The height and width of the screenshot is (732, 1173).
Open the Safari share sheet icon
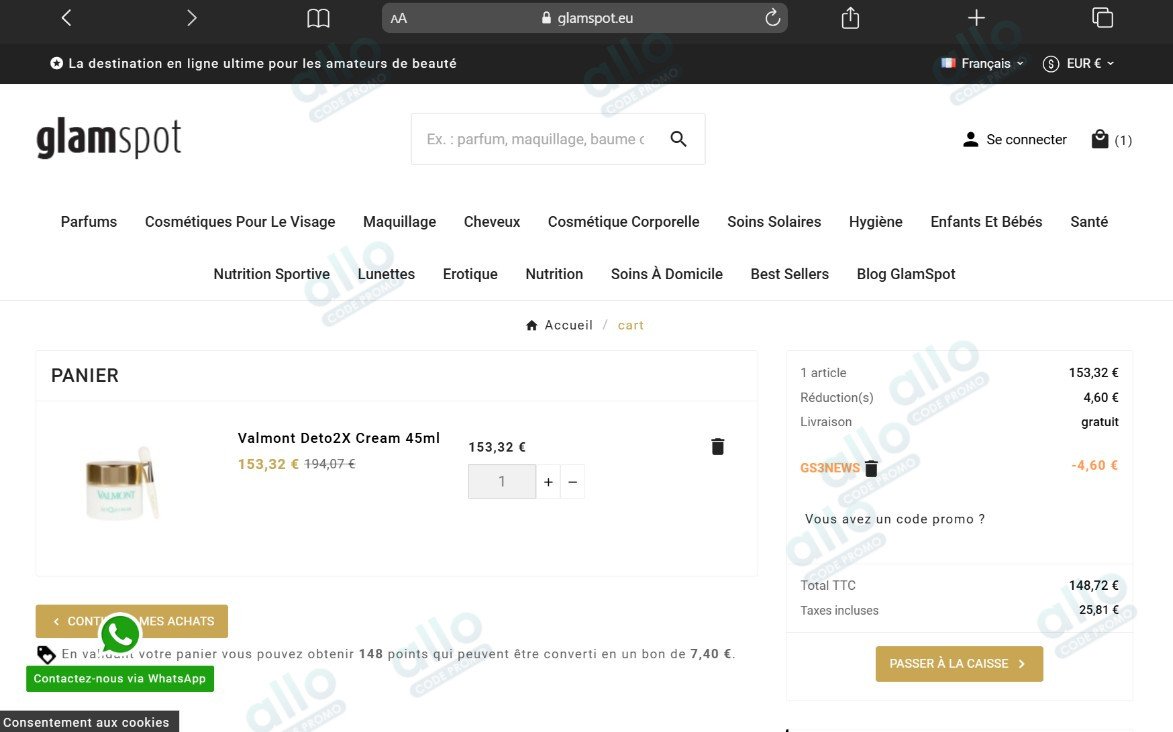coord(851,17)
